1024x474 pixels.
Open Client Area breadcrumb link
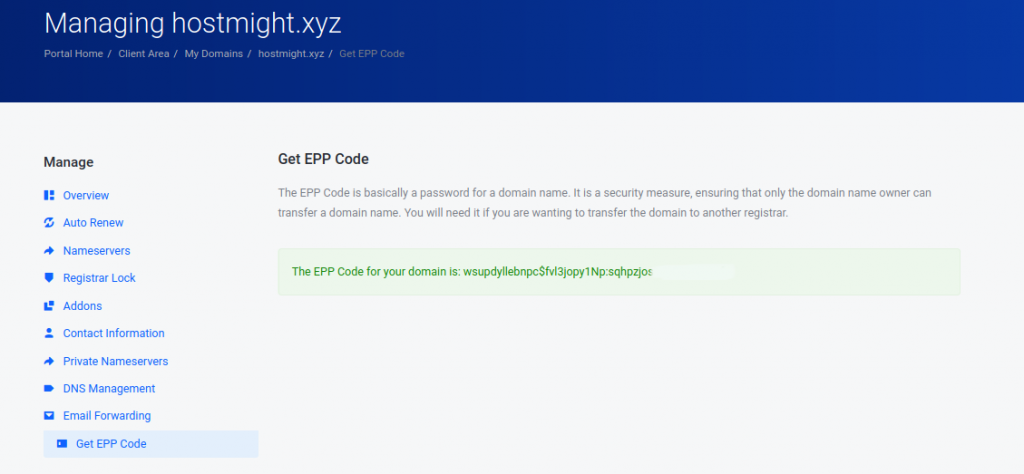coord(144,54)
